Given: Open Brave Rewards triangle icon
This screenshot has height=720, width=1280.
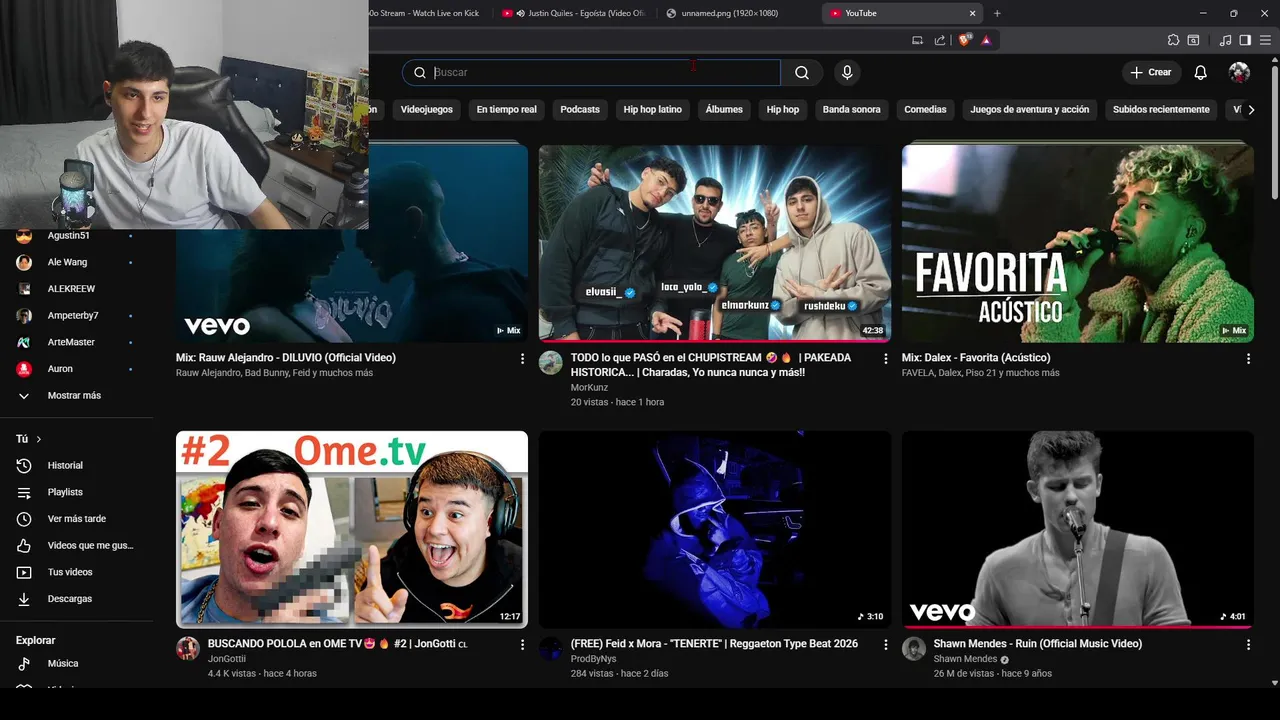Looking at the screenshot, I should click(x=986, y=40).
